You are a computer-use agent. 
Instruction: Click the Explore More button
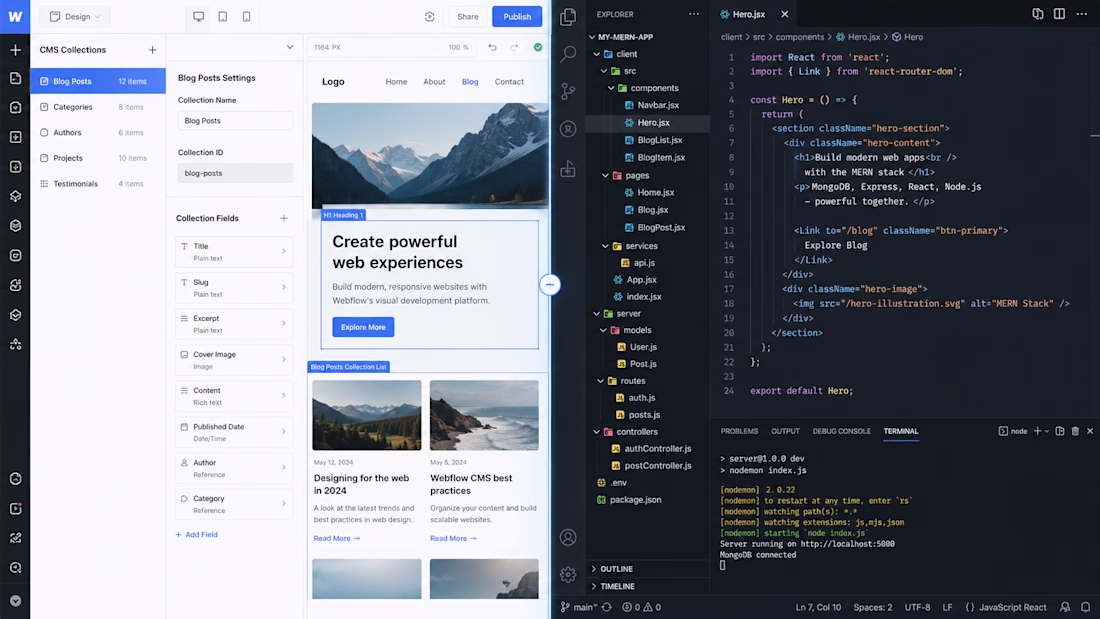click(x=363, y=327)
